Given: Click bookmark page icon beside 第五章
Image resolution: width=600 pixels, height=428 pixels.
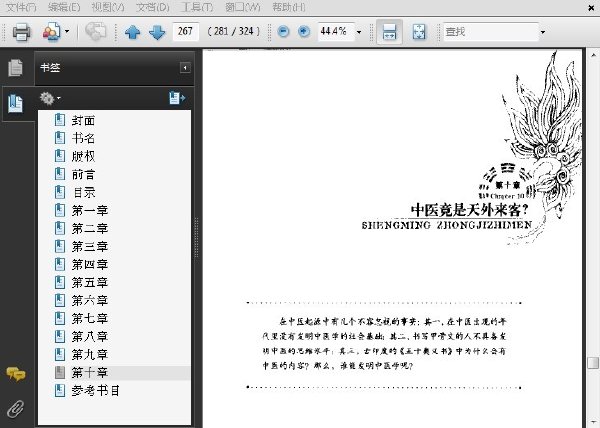Looking at the screenshot, I should (x=60, y=282).
